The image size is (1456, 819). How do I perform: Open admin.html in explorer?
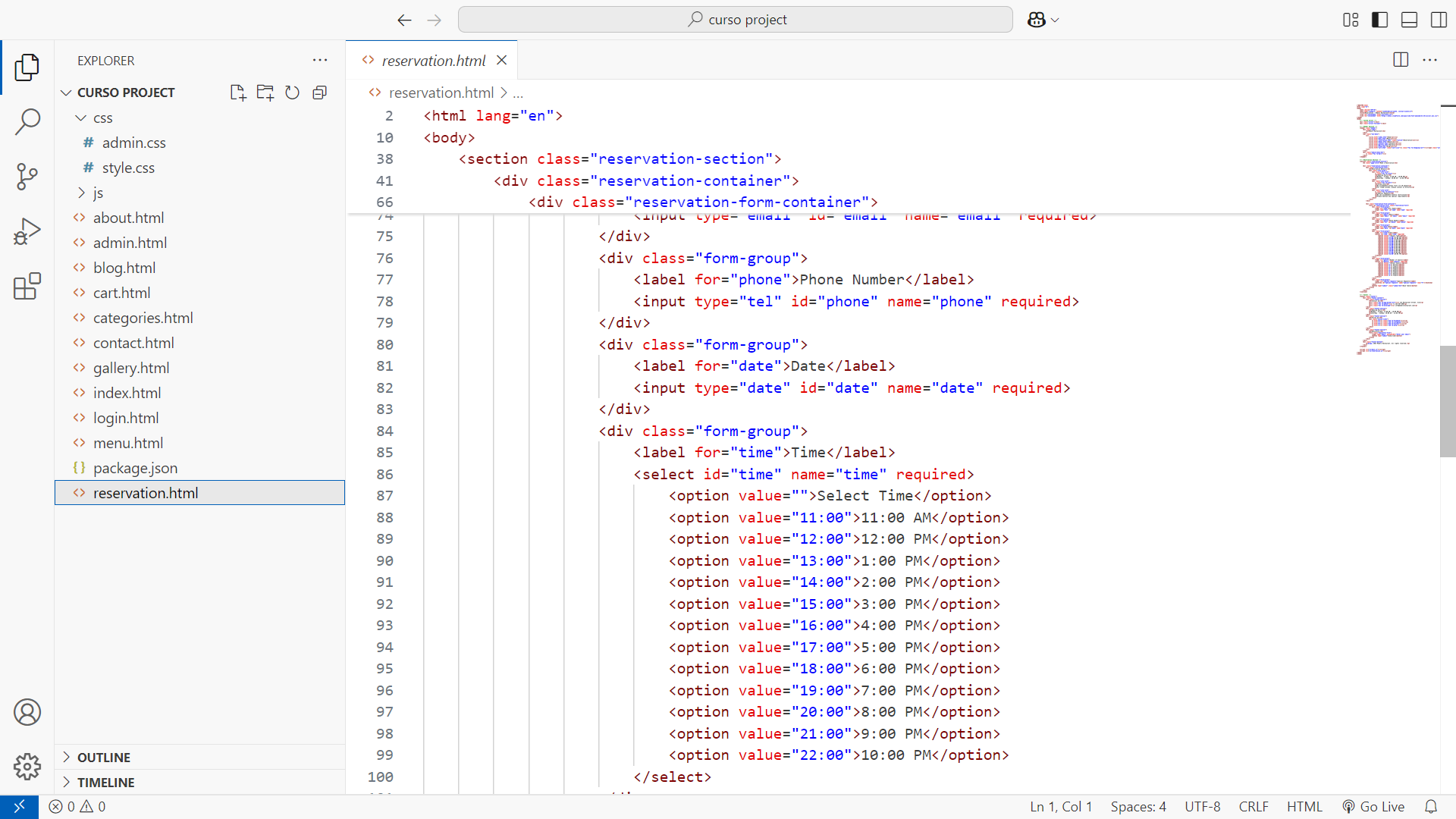(x=130, y=243)
